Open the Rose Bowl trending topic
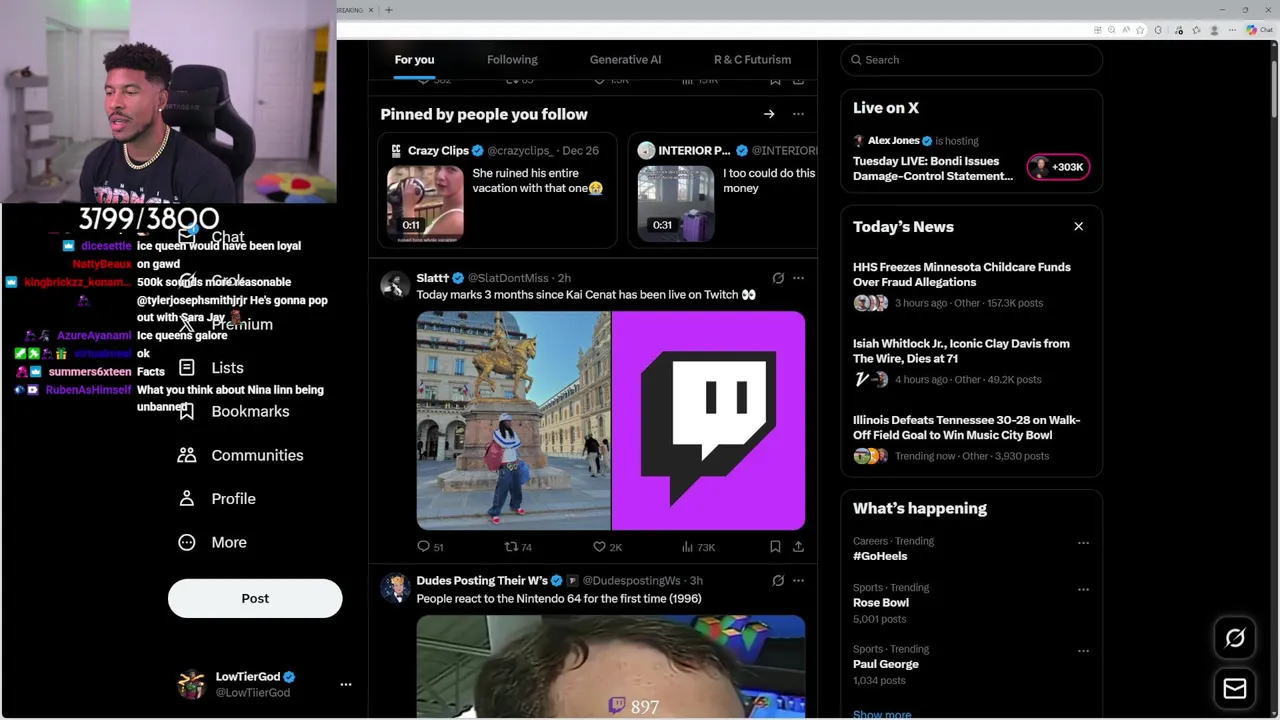Image resolution: width=1280 pixels, height=720 pixels. point(881,603)
